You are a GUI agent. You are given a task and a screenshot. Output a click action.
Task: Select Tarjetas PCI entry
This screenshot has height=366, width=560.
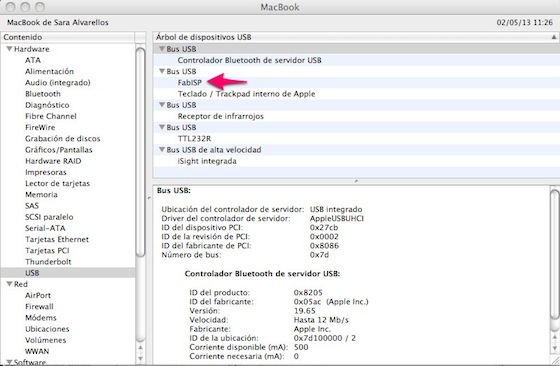(x=47, y=251)
